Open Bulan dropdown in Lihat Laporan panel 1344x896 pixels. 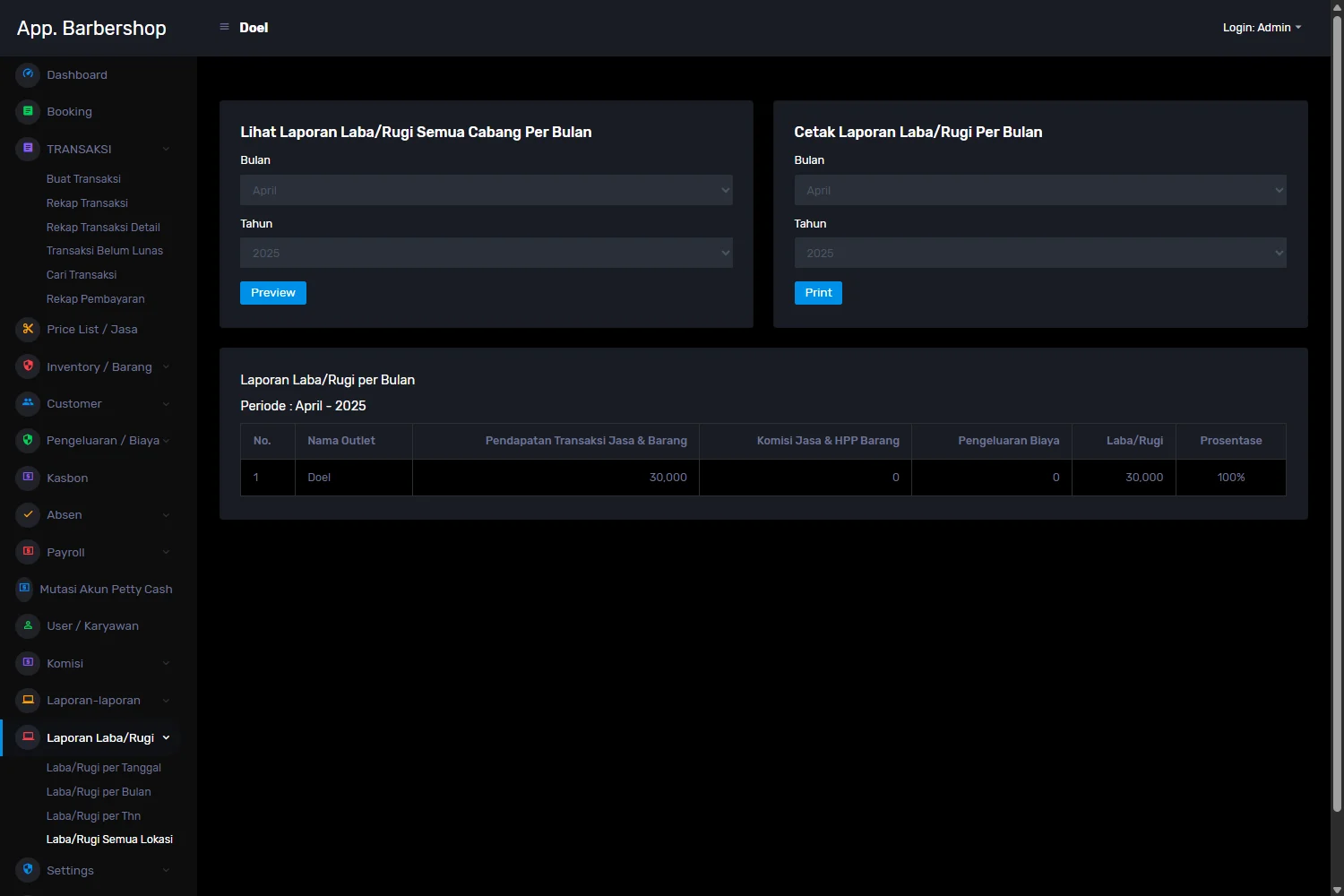486,190
